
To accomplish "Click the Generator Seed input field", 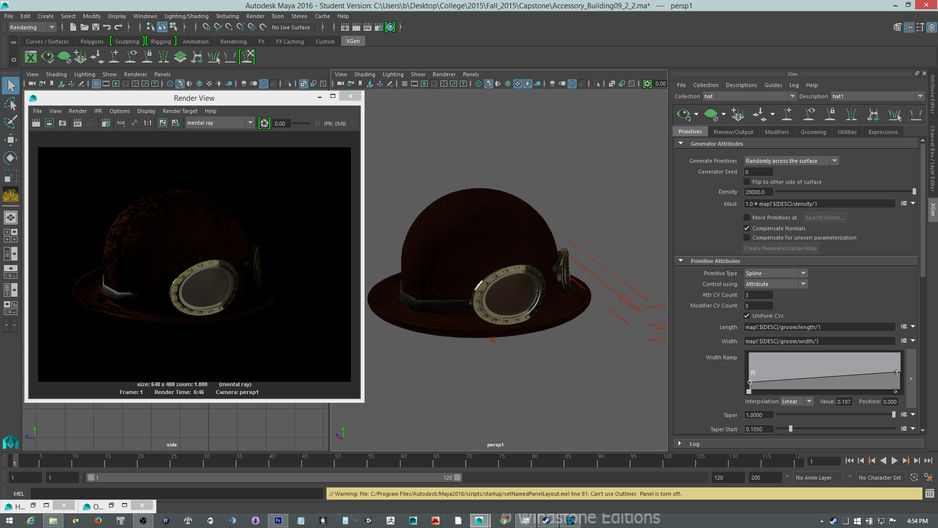I will (758, 172).
